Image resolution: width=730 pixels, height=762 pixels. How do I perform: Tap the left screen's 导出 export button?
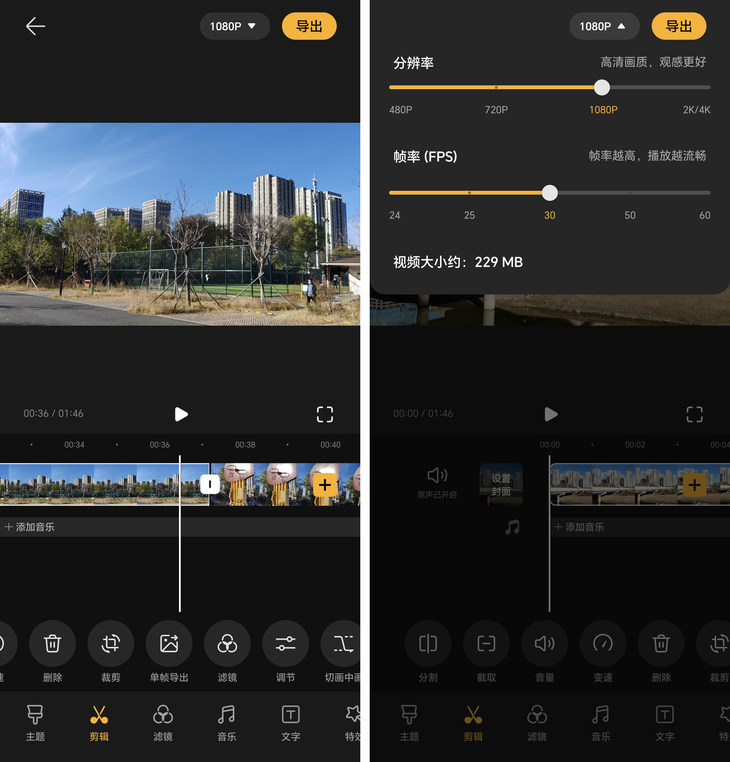[309, 26]
